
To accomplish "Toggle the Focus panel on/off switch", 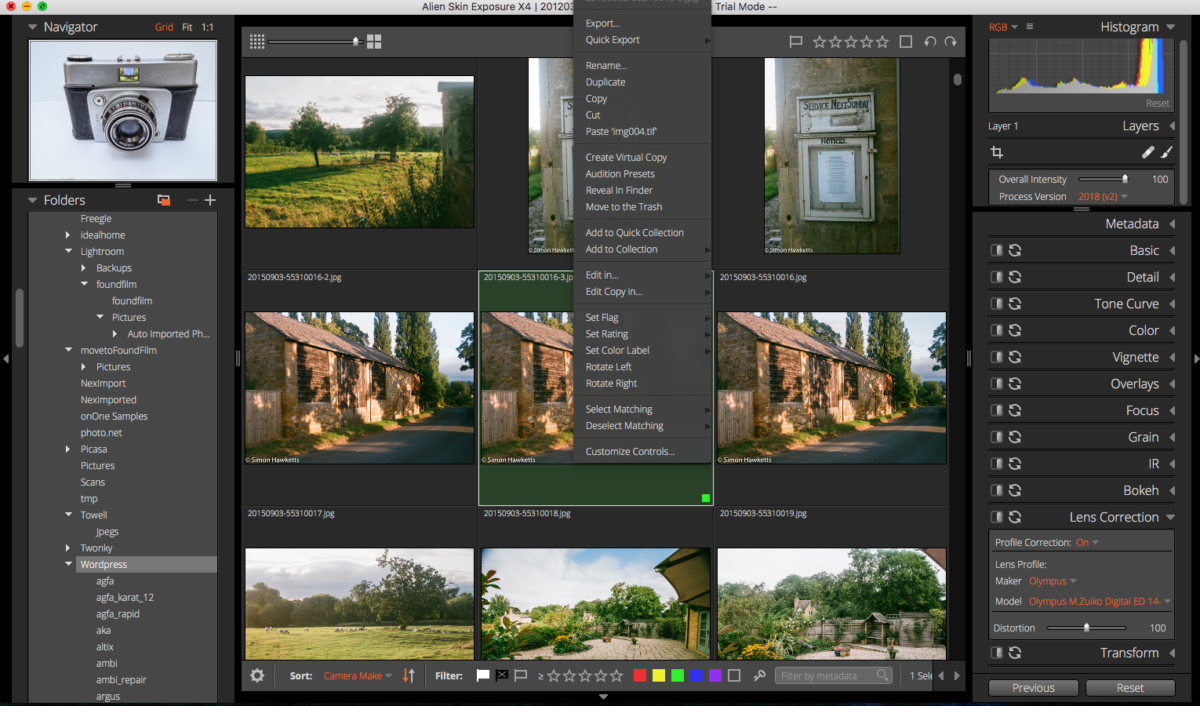I will pos(996,410).
